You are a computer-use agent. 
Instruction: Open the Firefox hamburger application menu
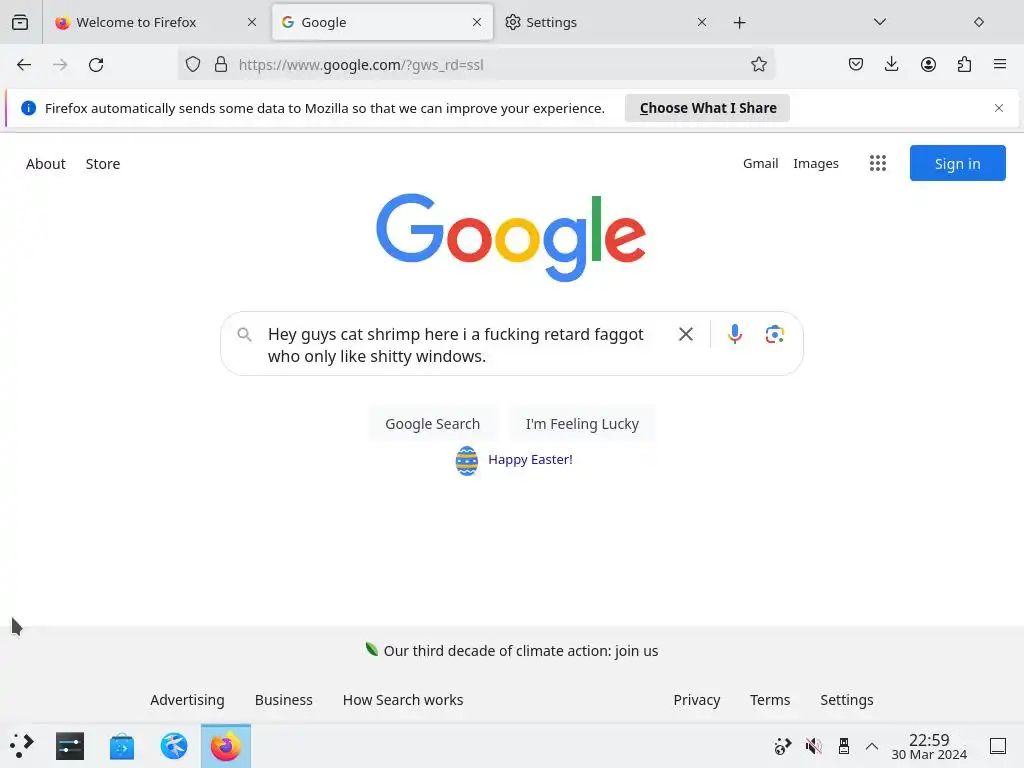pyautogui.click(x=999, y=64)
